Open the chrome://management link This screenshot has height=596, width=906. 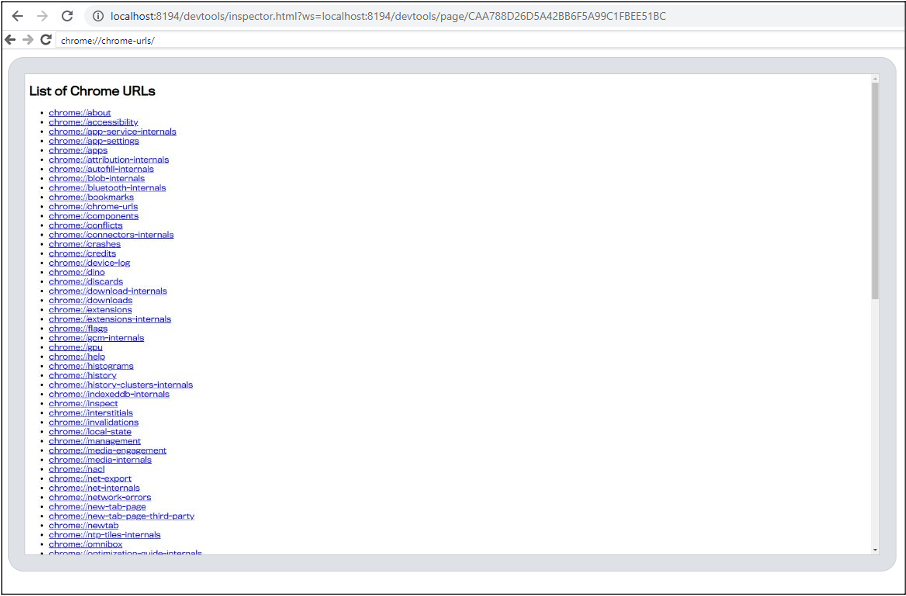95,440
